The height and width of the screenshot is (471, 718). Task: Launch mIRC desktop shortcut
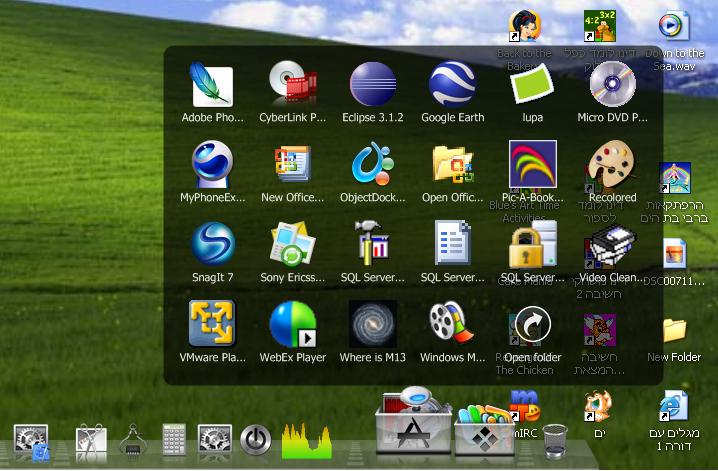click(524, 406)
